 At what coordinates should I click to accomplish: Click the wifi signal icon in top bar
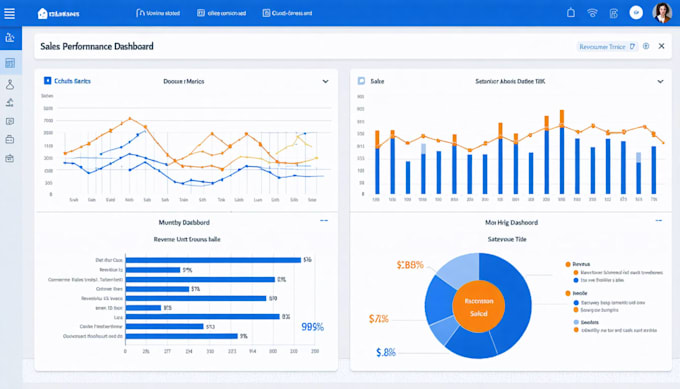coord(592,13)
